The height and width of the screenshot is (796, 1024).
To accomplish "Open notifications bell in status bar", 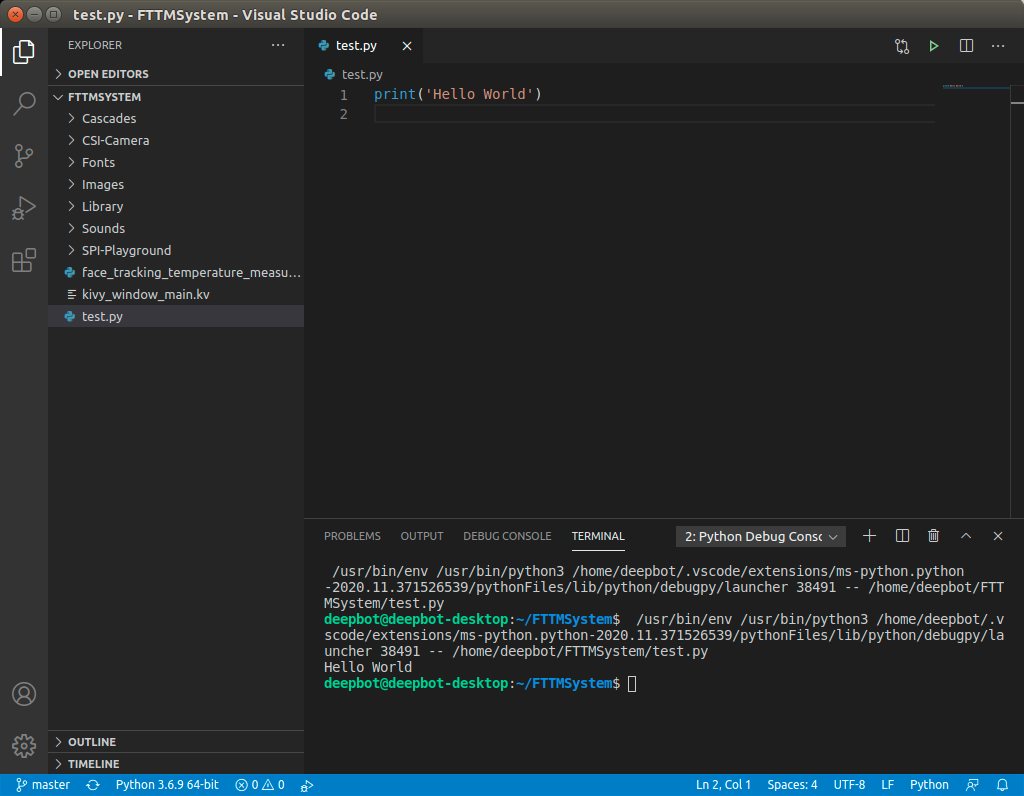I will pos(1002,785).
